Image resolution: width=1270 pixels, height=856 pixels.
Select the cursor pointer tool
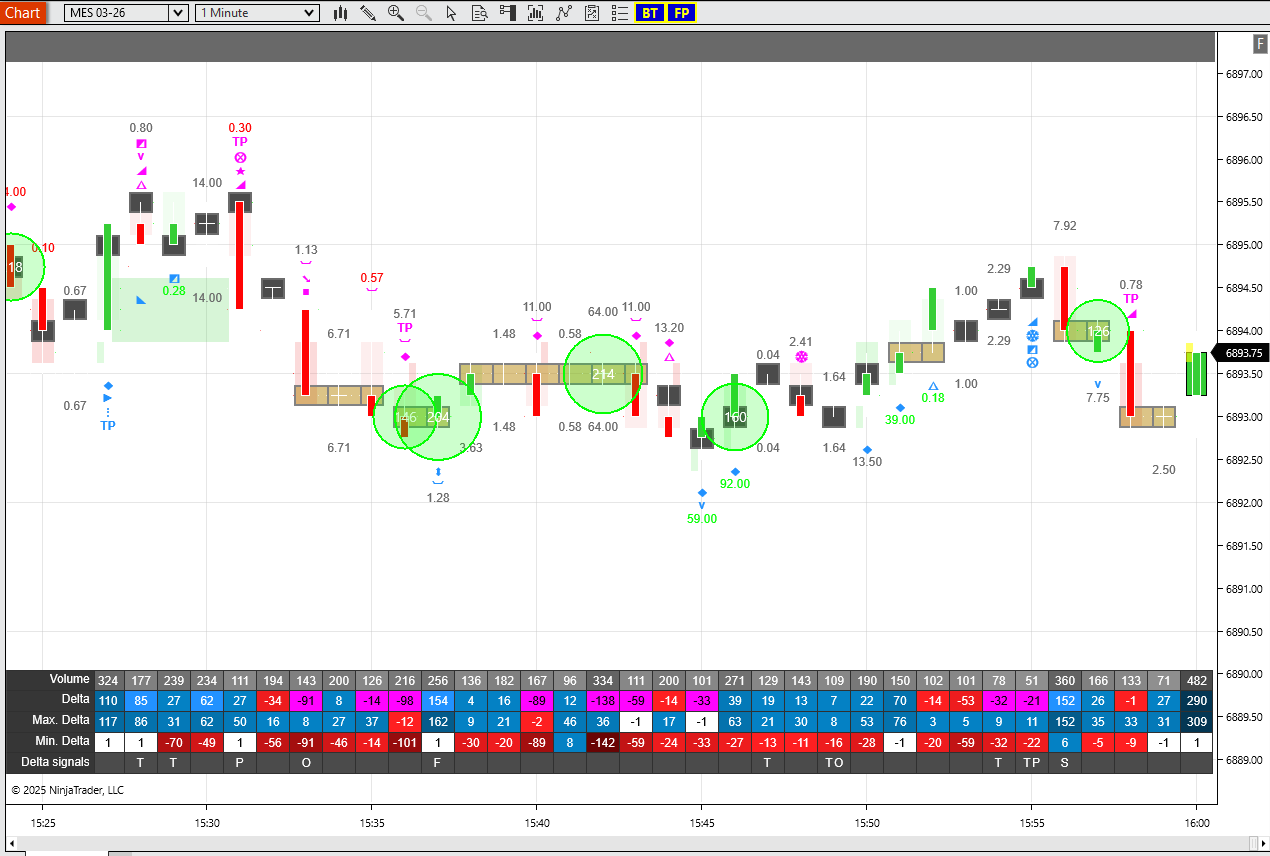click(x=451, y=13)
